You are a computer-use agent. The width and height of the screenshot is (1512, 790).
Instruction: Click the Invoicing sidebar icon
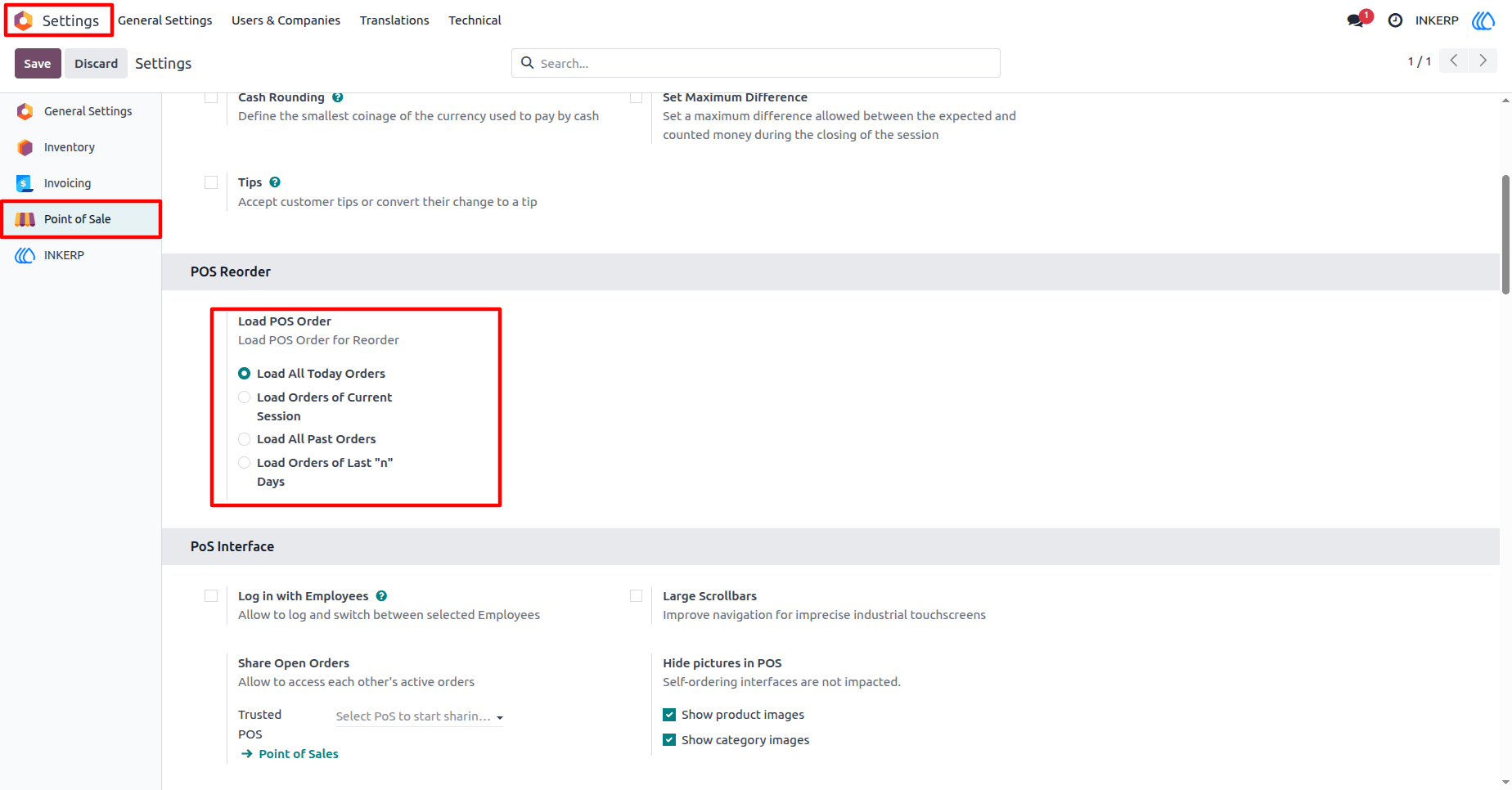point(25,183)
